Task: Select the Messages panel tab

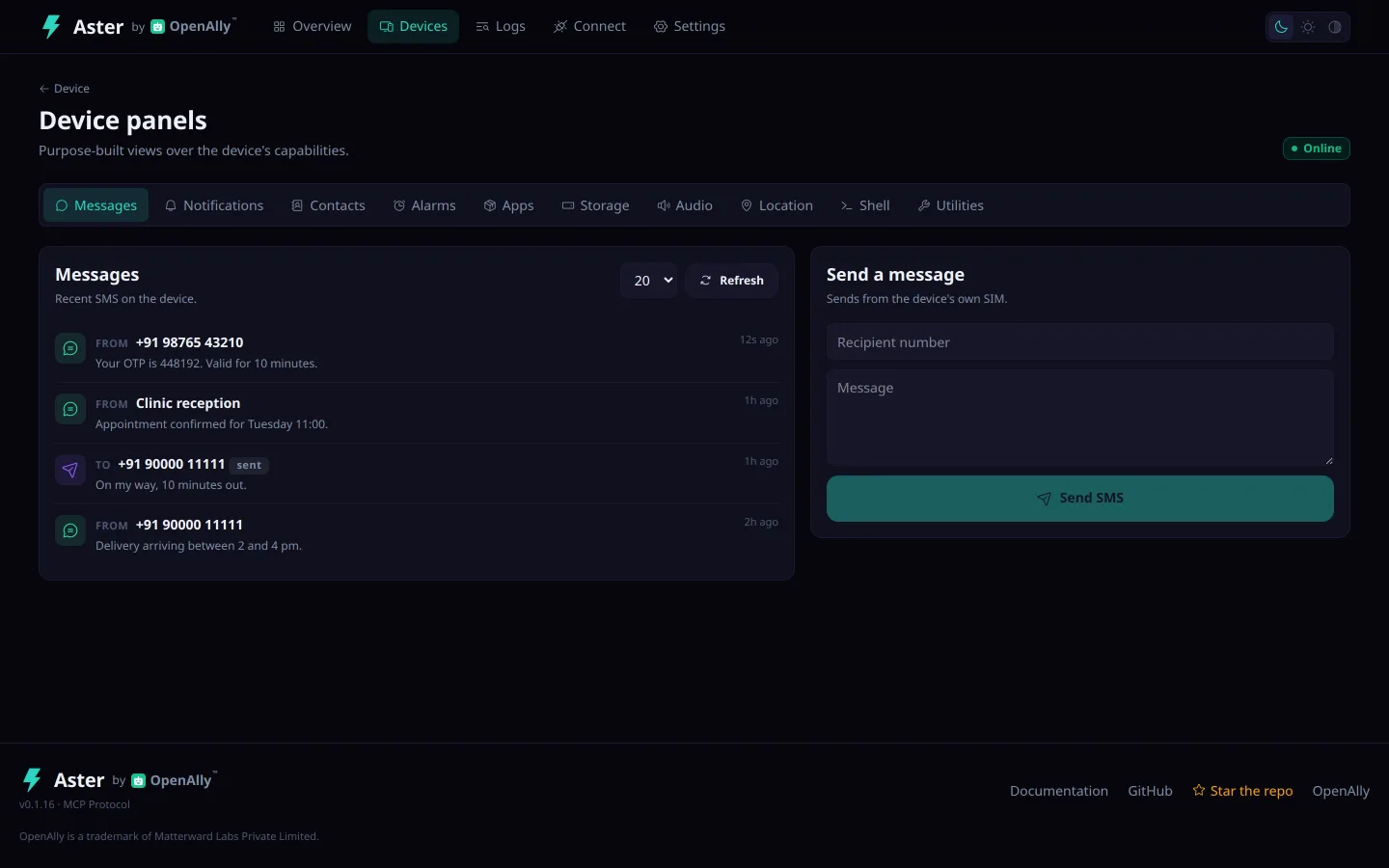Action: pyautogui.click(x=95, y=205)
